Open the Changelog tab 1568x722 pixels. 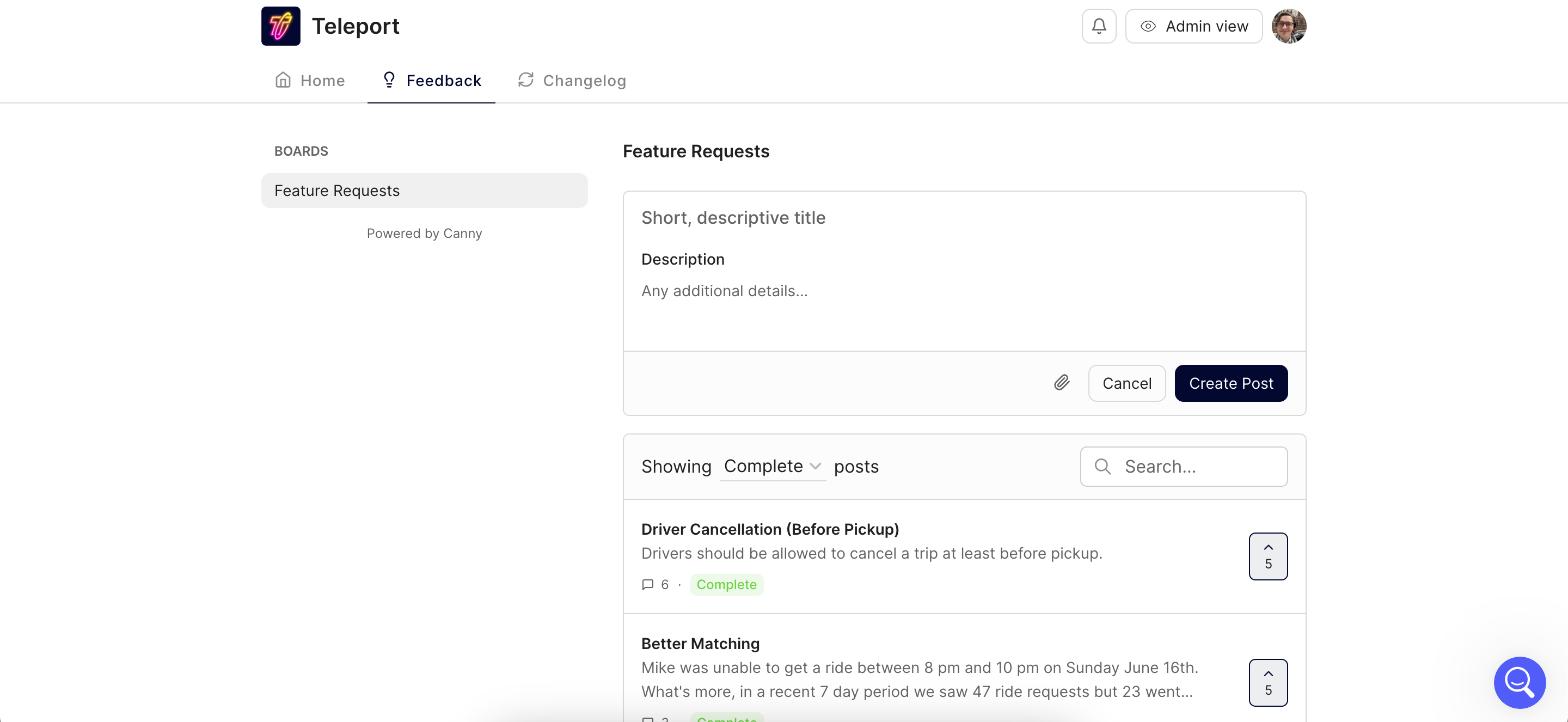[x=572, y=81]
